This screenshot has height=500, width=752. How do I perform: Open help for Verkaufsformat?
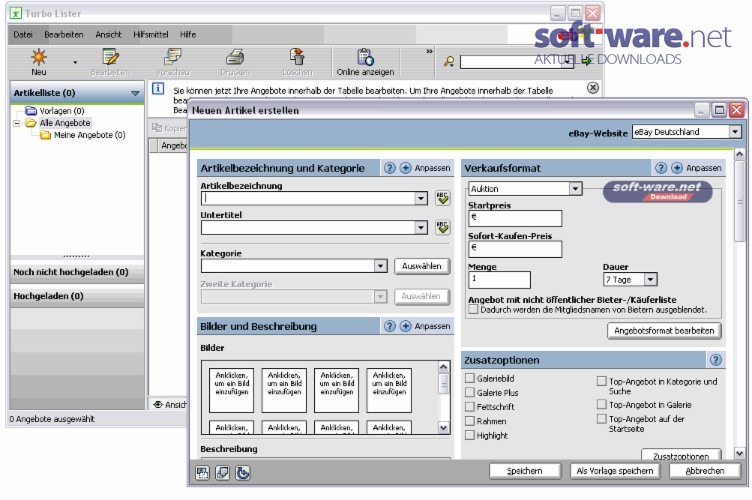pyautogui.click(x=661, y=168)
